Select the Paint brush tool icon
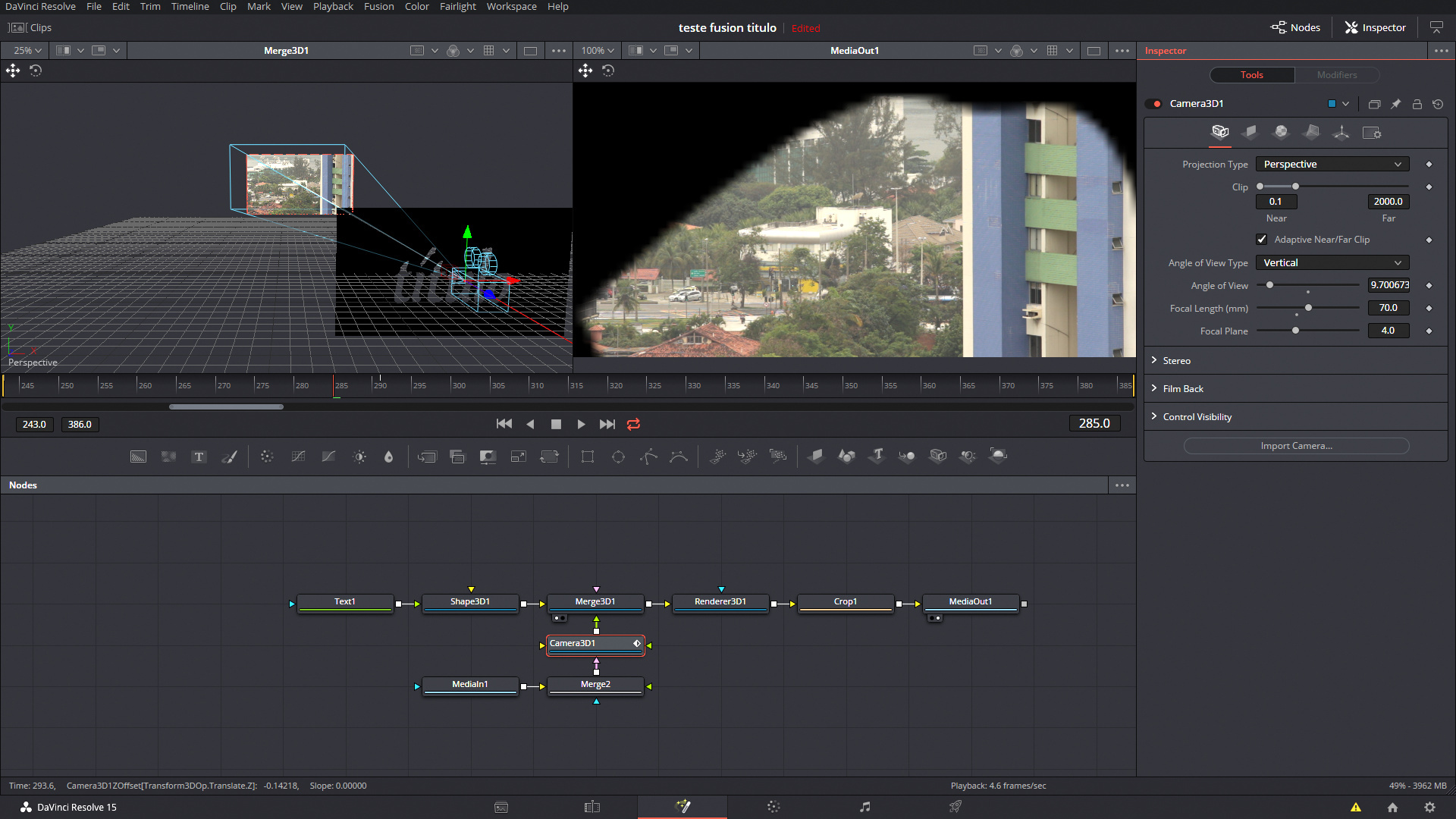Viewport: 1456px width, 819px height. coord(230,456)
